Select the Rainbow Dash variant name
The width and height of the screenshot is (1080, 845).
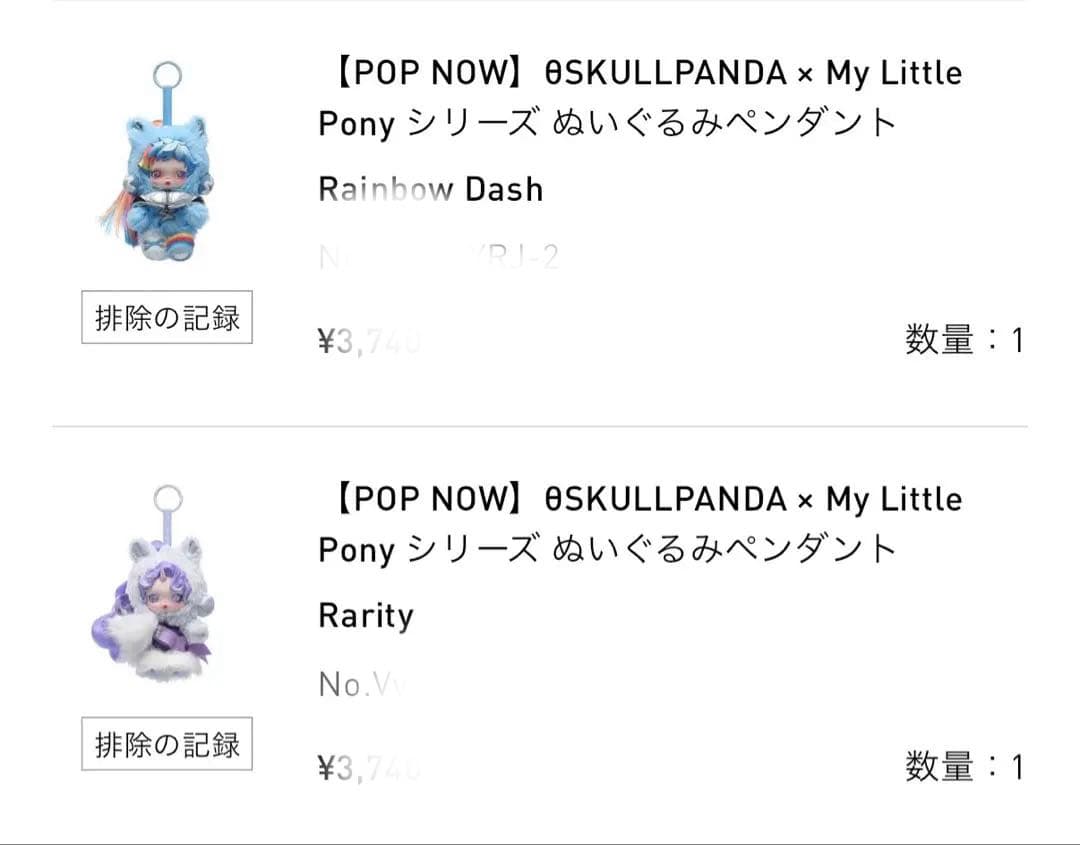430,188
